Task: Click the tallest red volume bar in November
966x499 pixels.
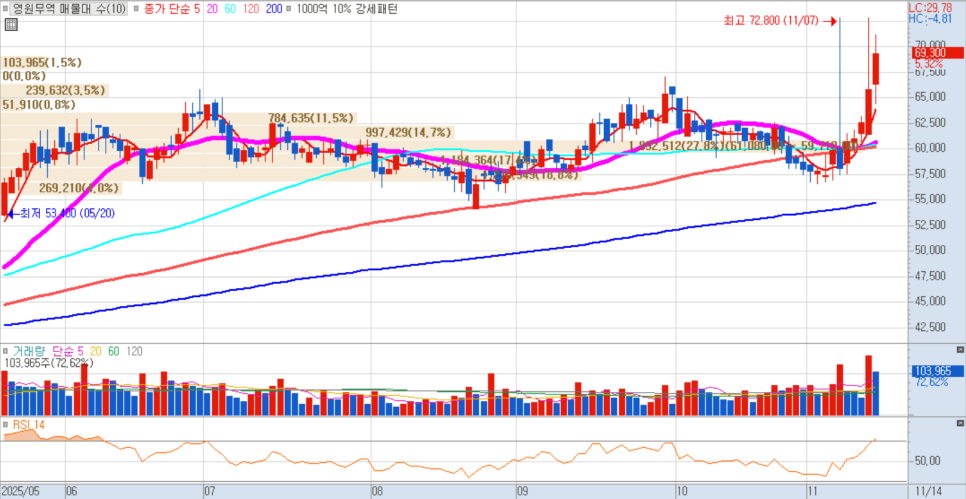Action: click(x=869, y=385)
